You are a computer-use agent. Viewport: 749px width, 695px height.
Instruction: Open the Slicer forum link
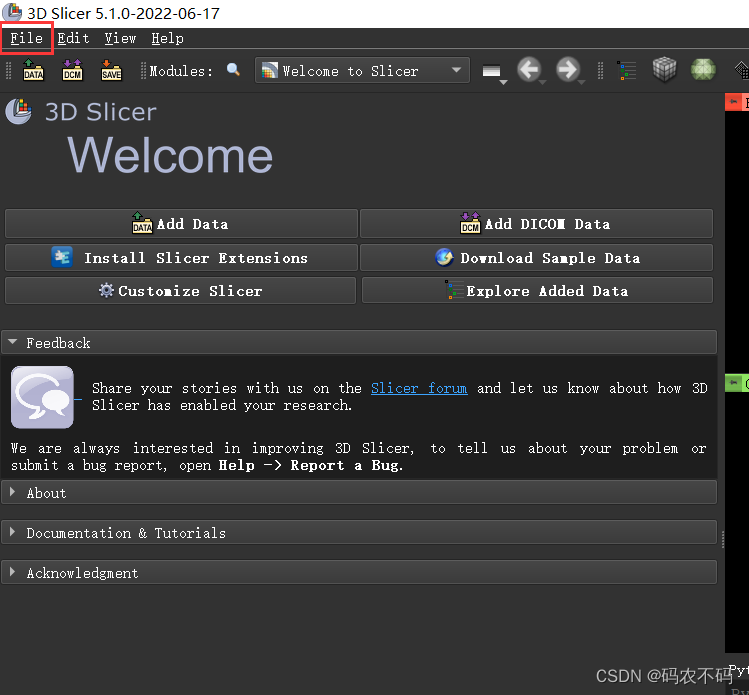tap(418, 388)
